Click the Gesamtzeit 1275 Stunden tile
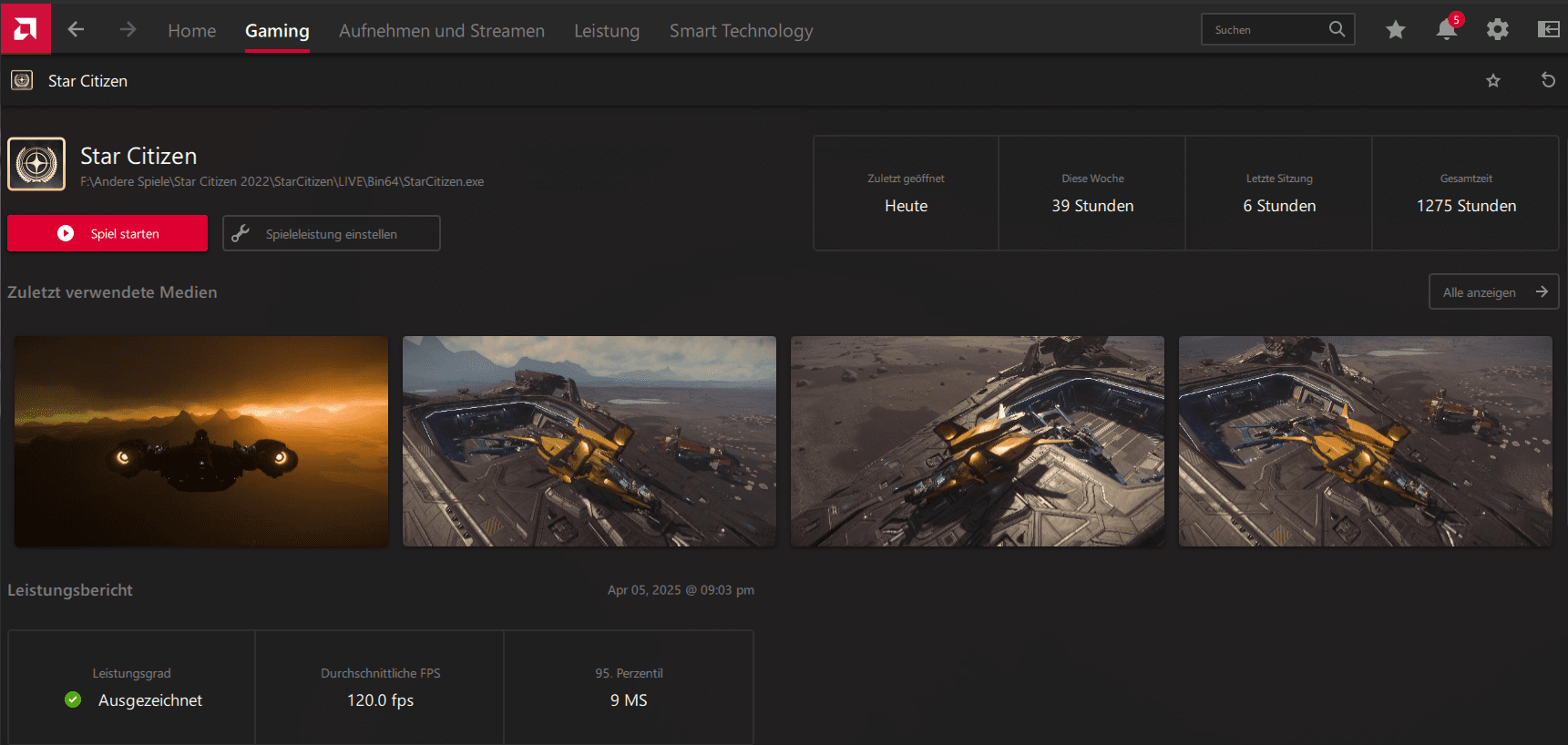 [1466, 193]
